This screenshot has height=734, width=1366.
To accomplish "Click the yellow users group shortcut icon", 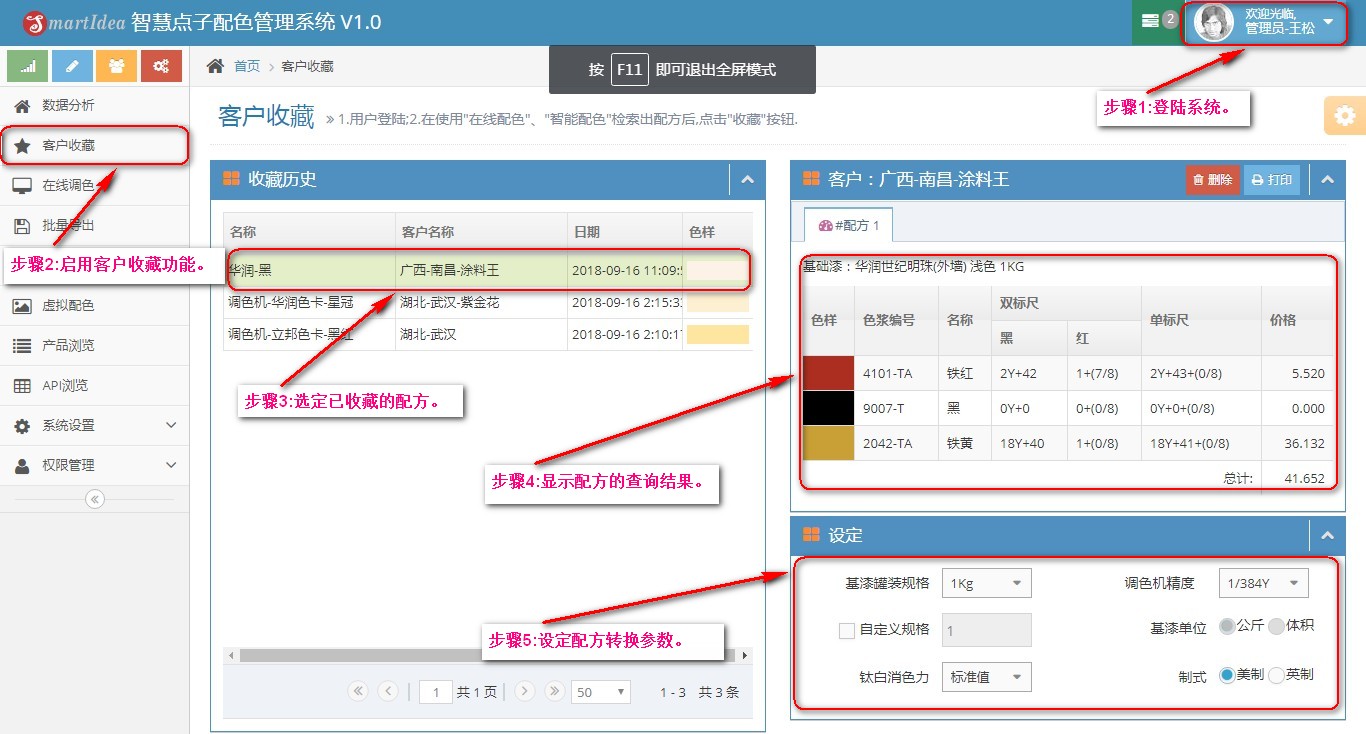I will 116,66.
